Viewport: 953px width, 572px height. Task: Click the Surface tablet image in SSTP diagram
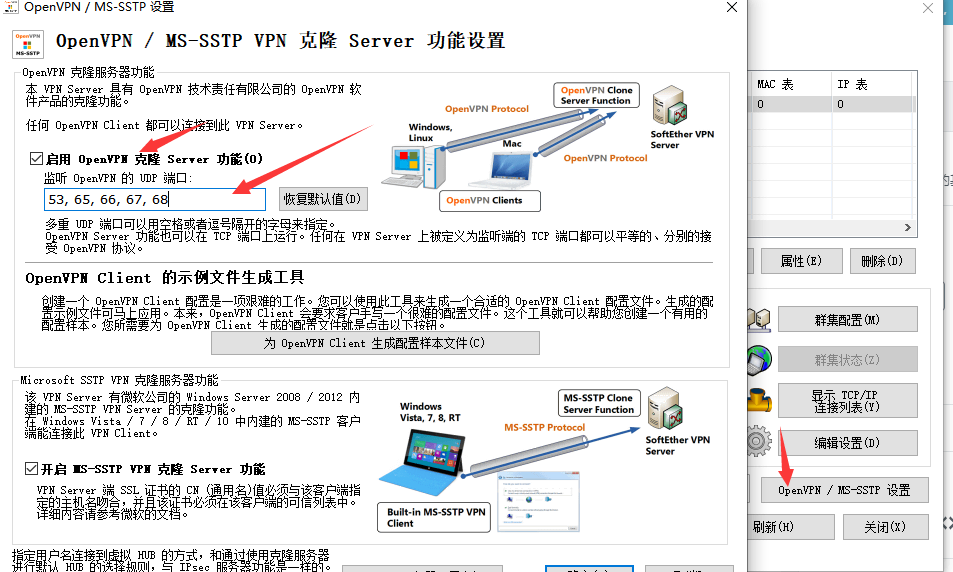pos(424,462)
